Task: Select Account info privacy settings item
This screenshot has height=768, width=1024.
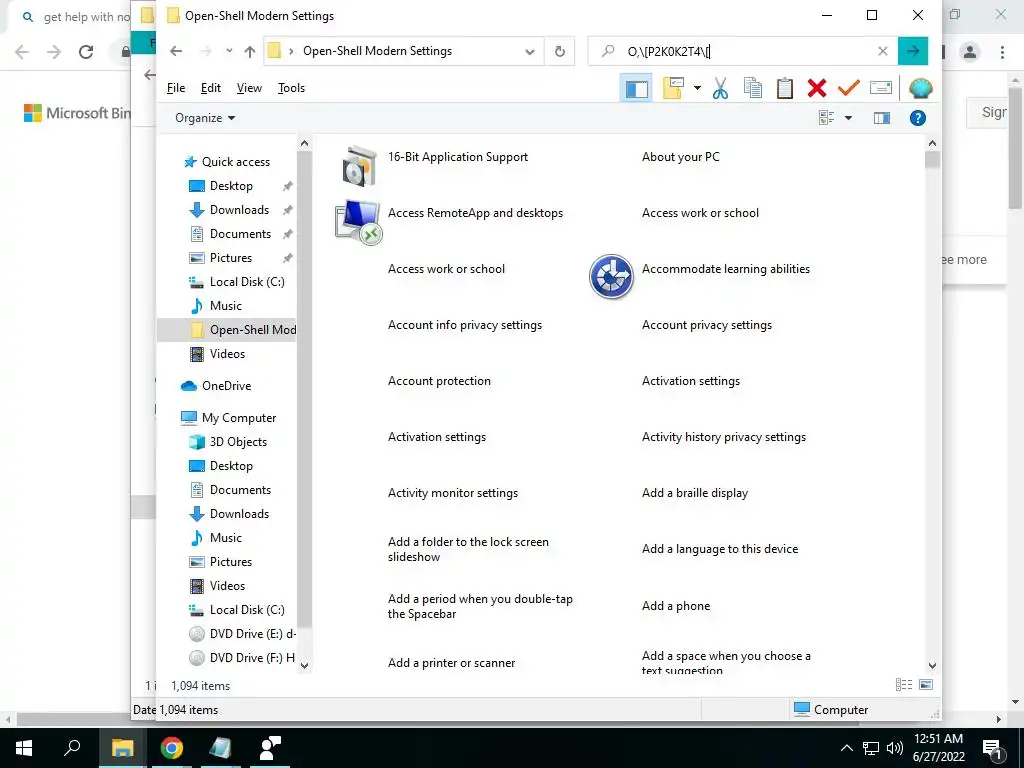Action: coord(464,325)
